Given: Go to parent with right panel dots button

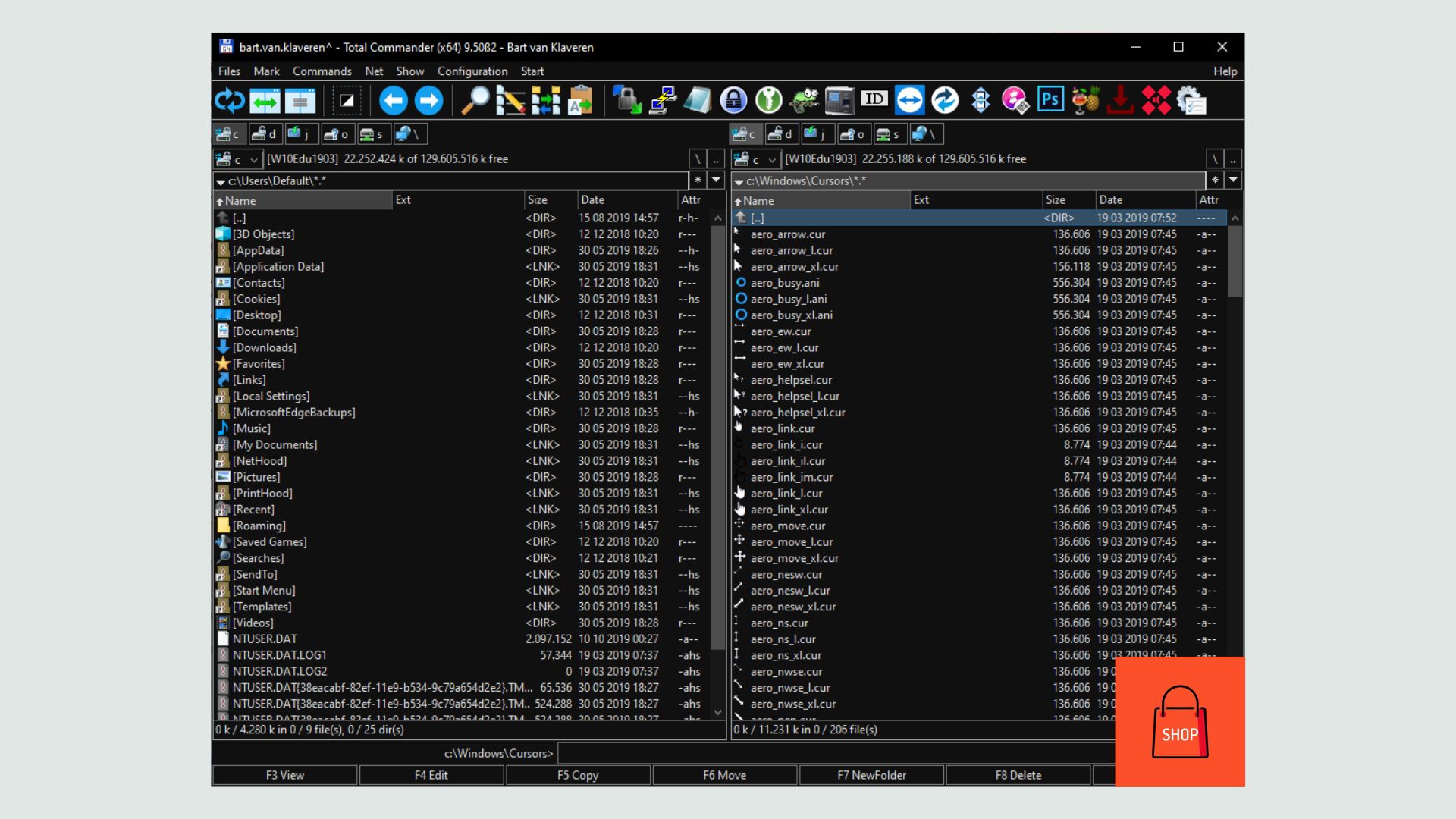Looking at the screenshot, I should pos(1233,159).
